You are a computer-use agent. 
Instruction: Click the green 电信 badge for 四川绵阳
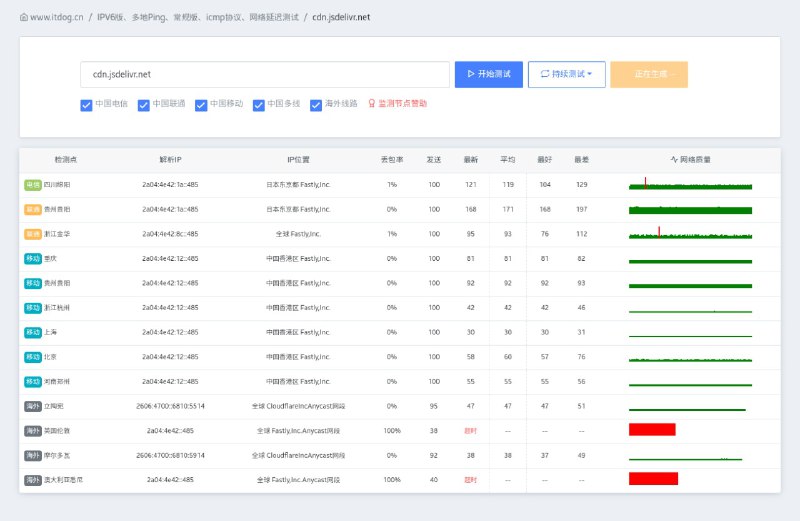[x=33, y=185]
